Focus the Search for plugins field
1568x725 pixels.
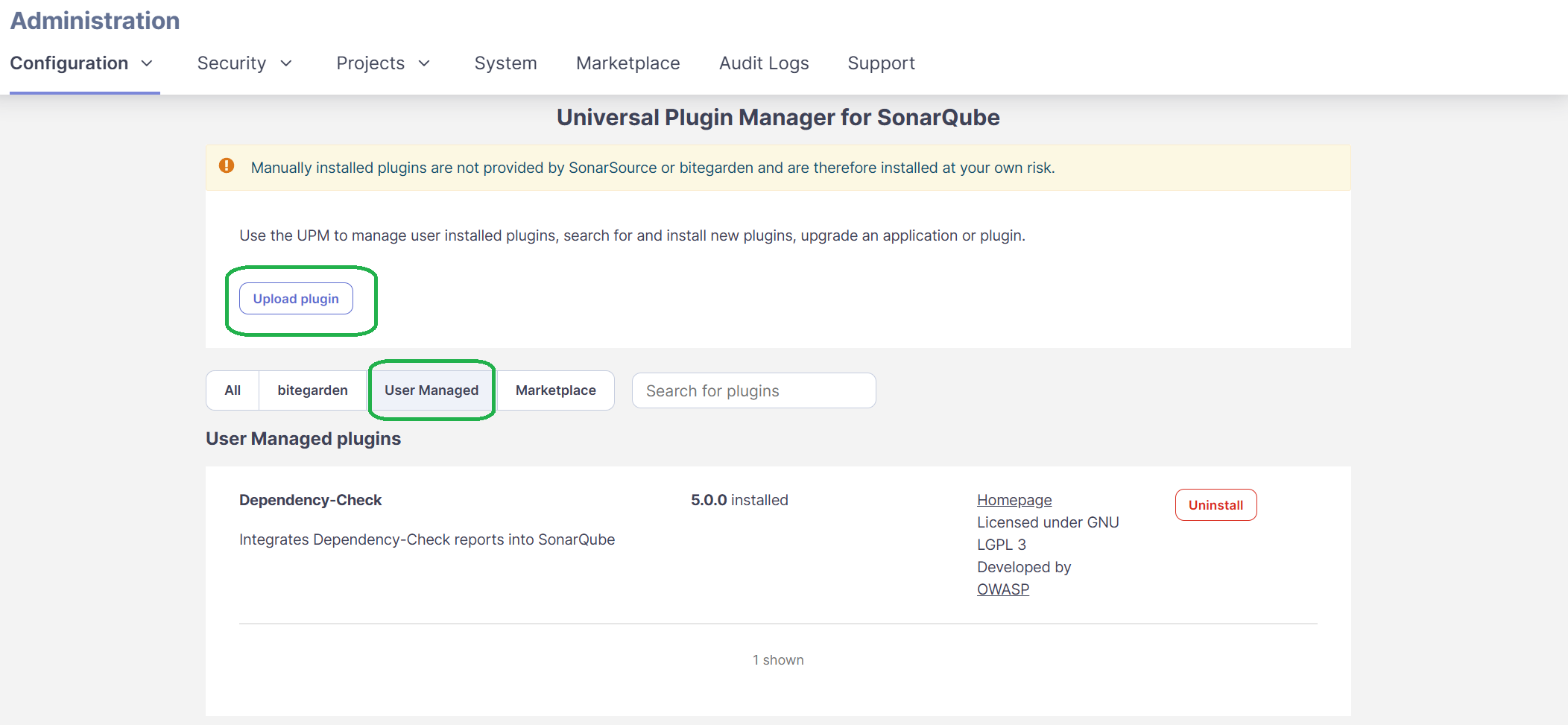(753, 391)
